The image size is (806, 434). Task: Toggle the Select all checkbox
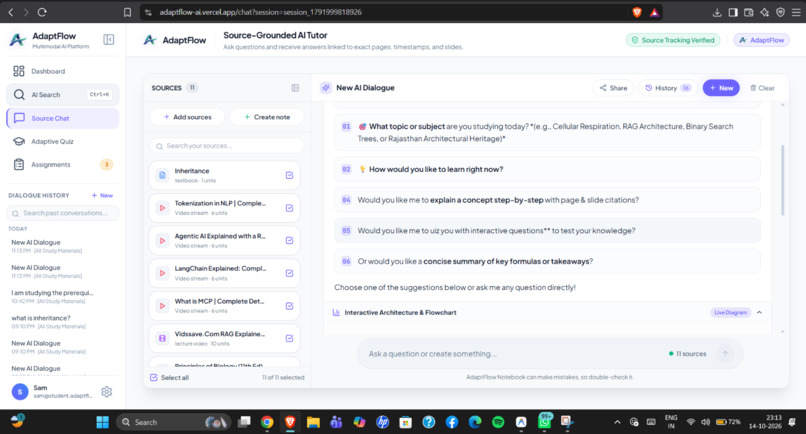[x=154, y=377]
